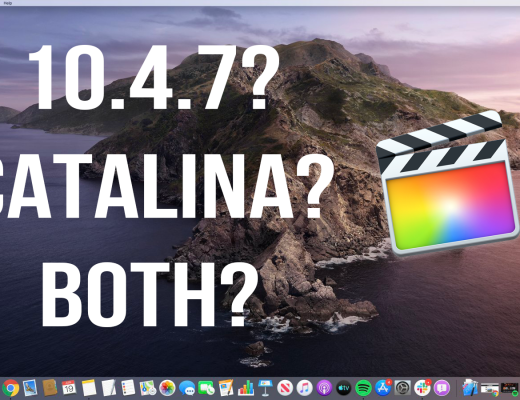Open Messages from the dock

coord(187,388)
